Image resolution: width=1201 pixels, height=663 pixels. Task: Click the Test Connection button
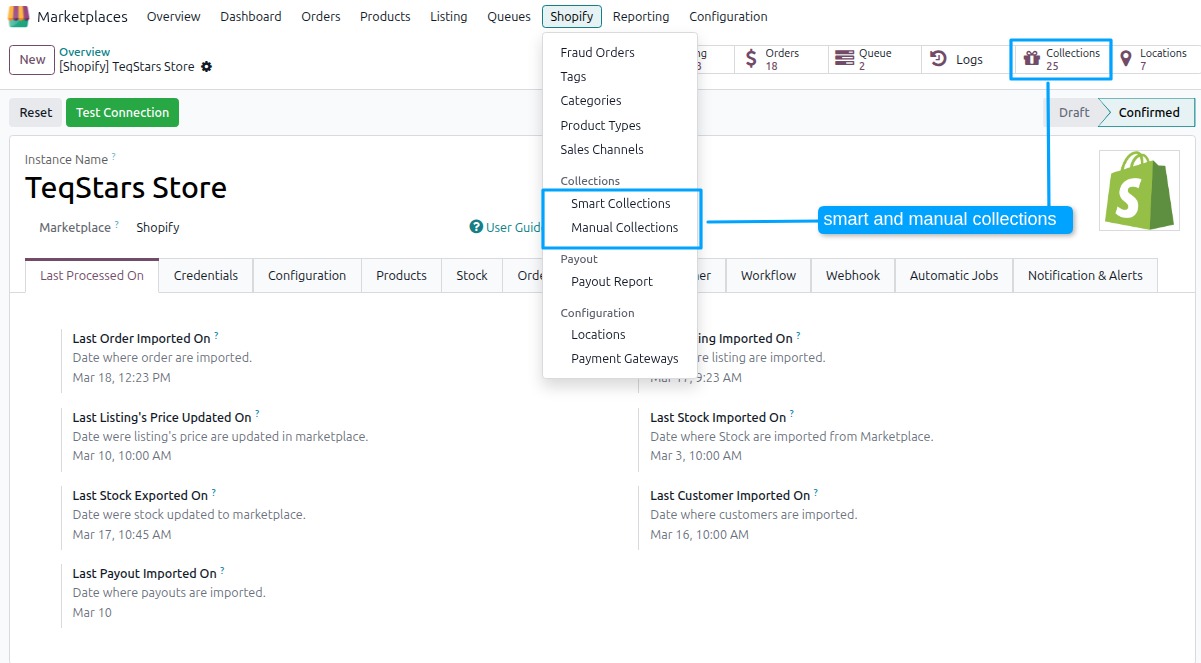coord(122,112)
